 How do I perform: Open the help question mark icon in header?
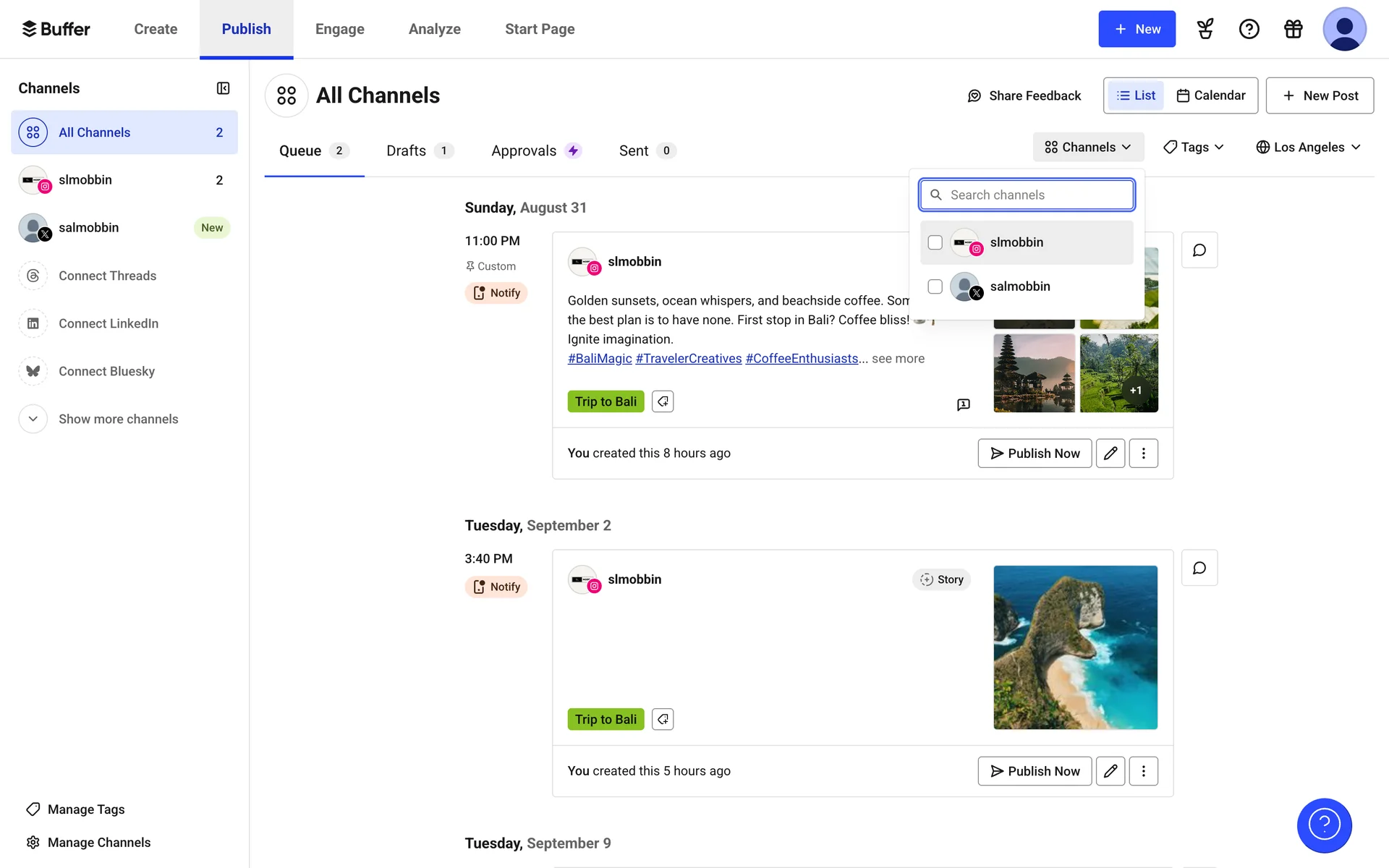pyautogui.click(x=1249, y=29)
